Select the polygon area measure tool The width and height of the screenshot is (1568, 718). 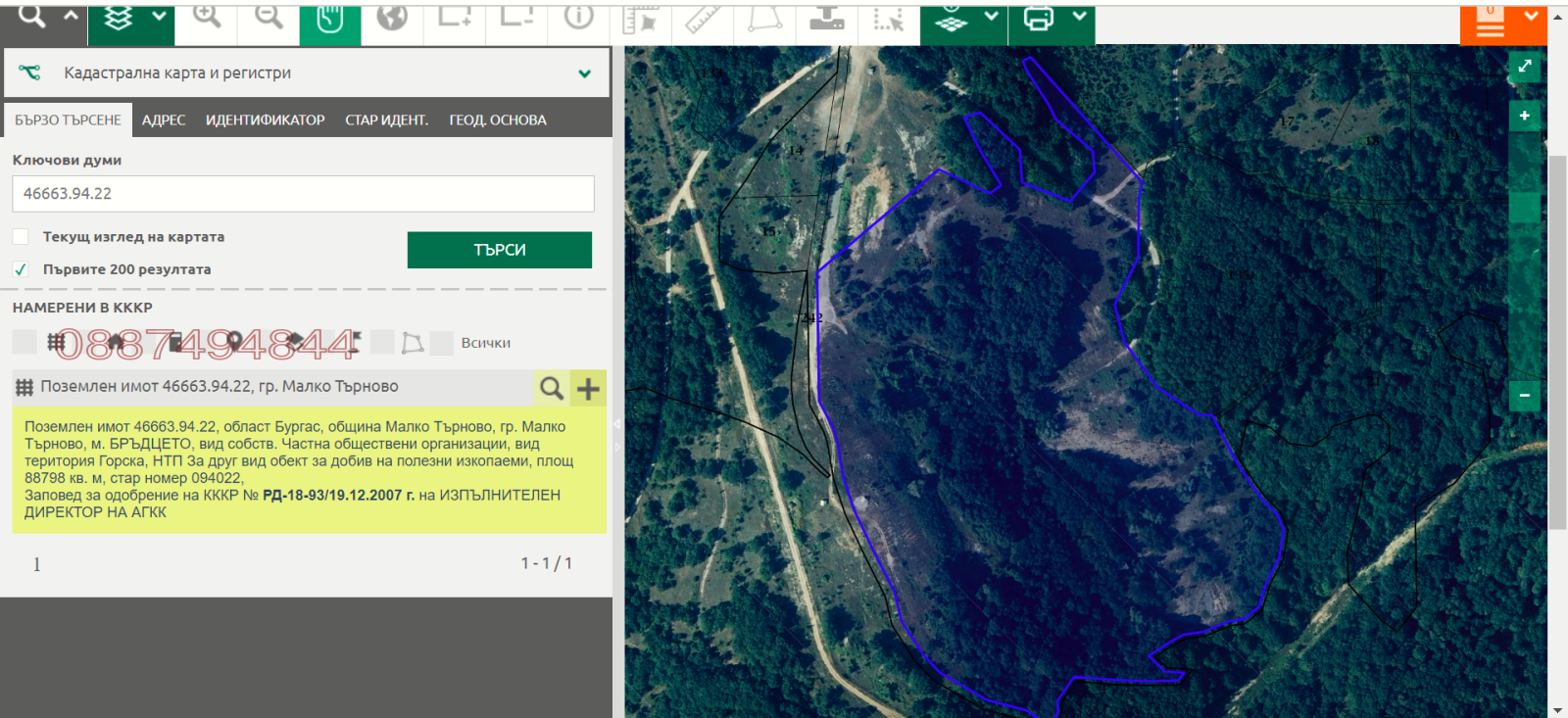pyautogui.click(x=764, y=20)
